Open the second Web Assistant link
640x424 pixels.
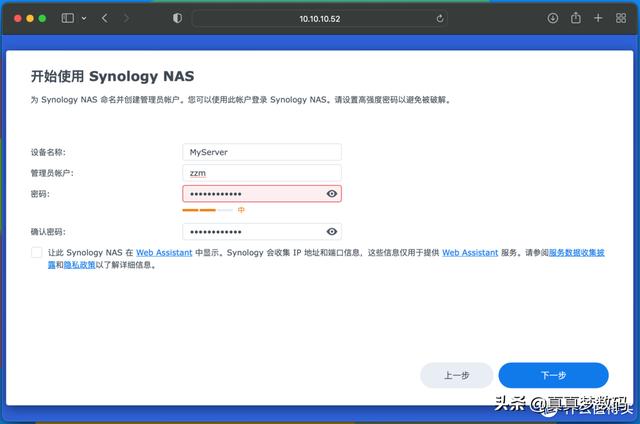coord(470,253)
